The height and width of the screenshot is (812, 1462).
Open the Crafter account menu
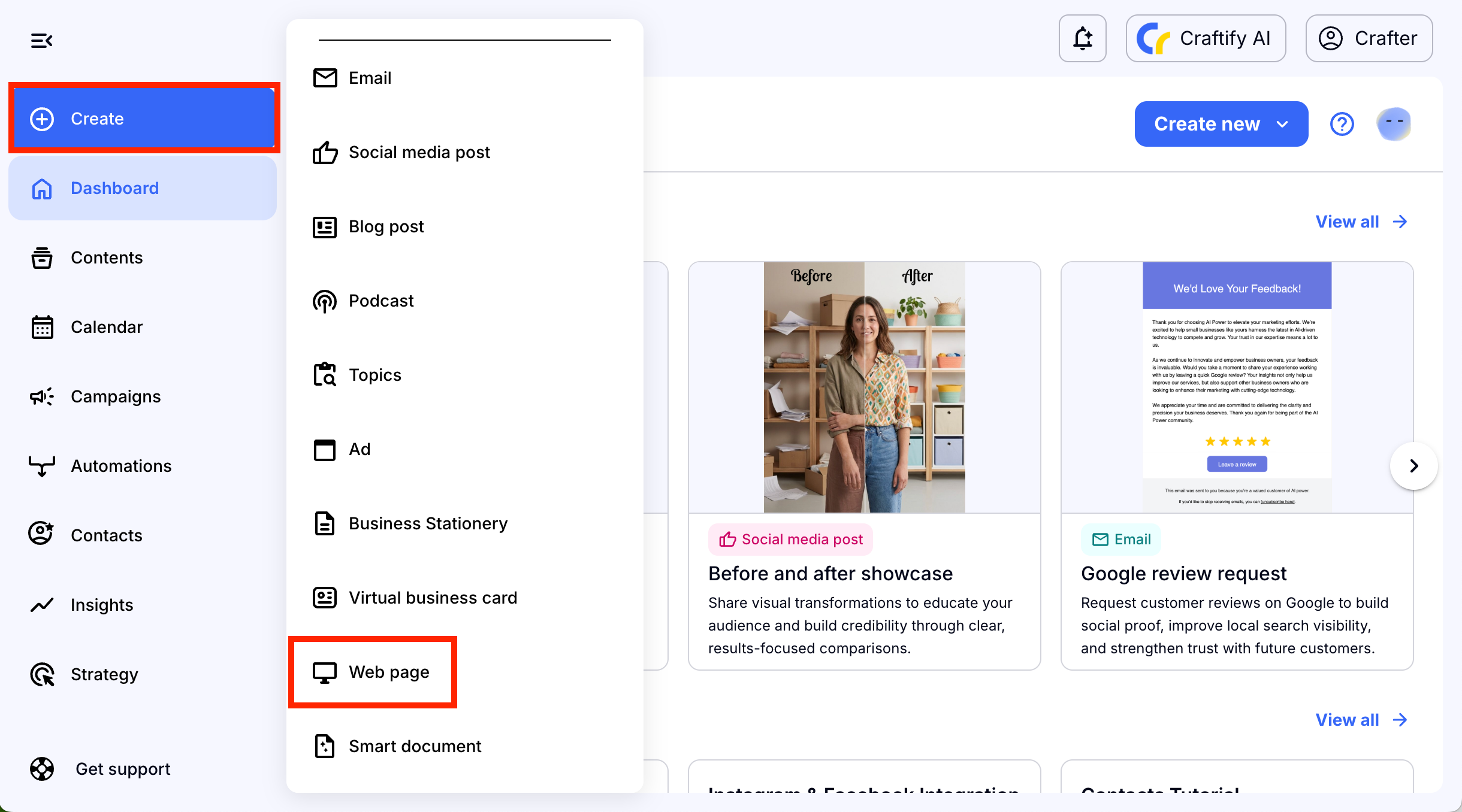(x=1369, y=38)
